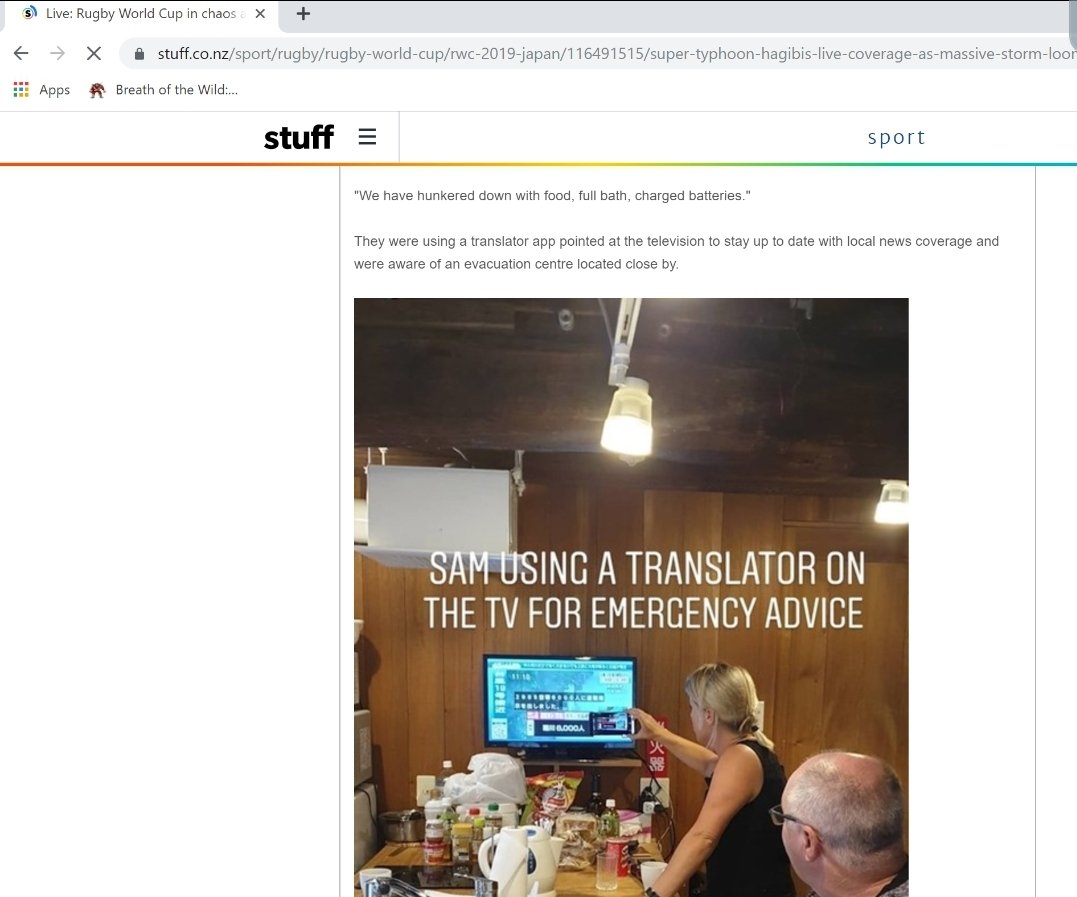Image resolution: width=1077 pixels, height=897 pixels.
Task: Open the sport section heading link
Action: point(896,137)
